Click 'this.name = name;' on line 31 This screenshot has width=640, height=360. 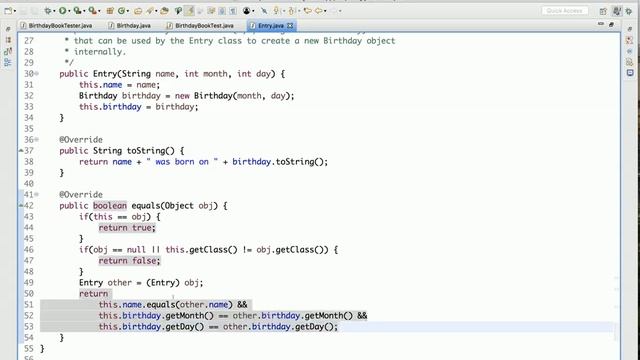(119, 85)
